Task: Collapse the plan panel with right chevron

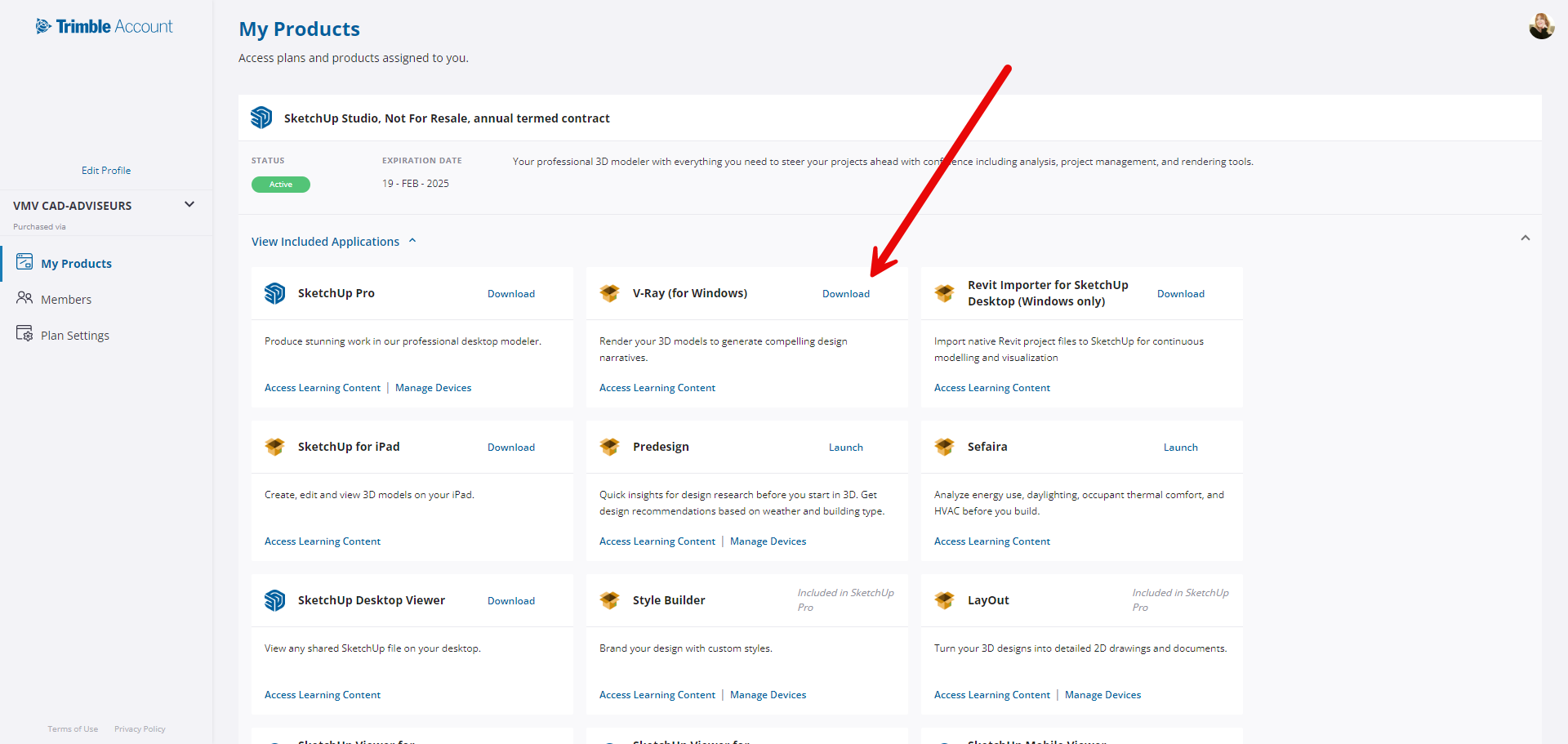Action: [x=1525, y=238]
